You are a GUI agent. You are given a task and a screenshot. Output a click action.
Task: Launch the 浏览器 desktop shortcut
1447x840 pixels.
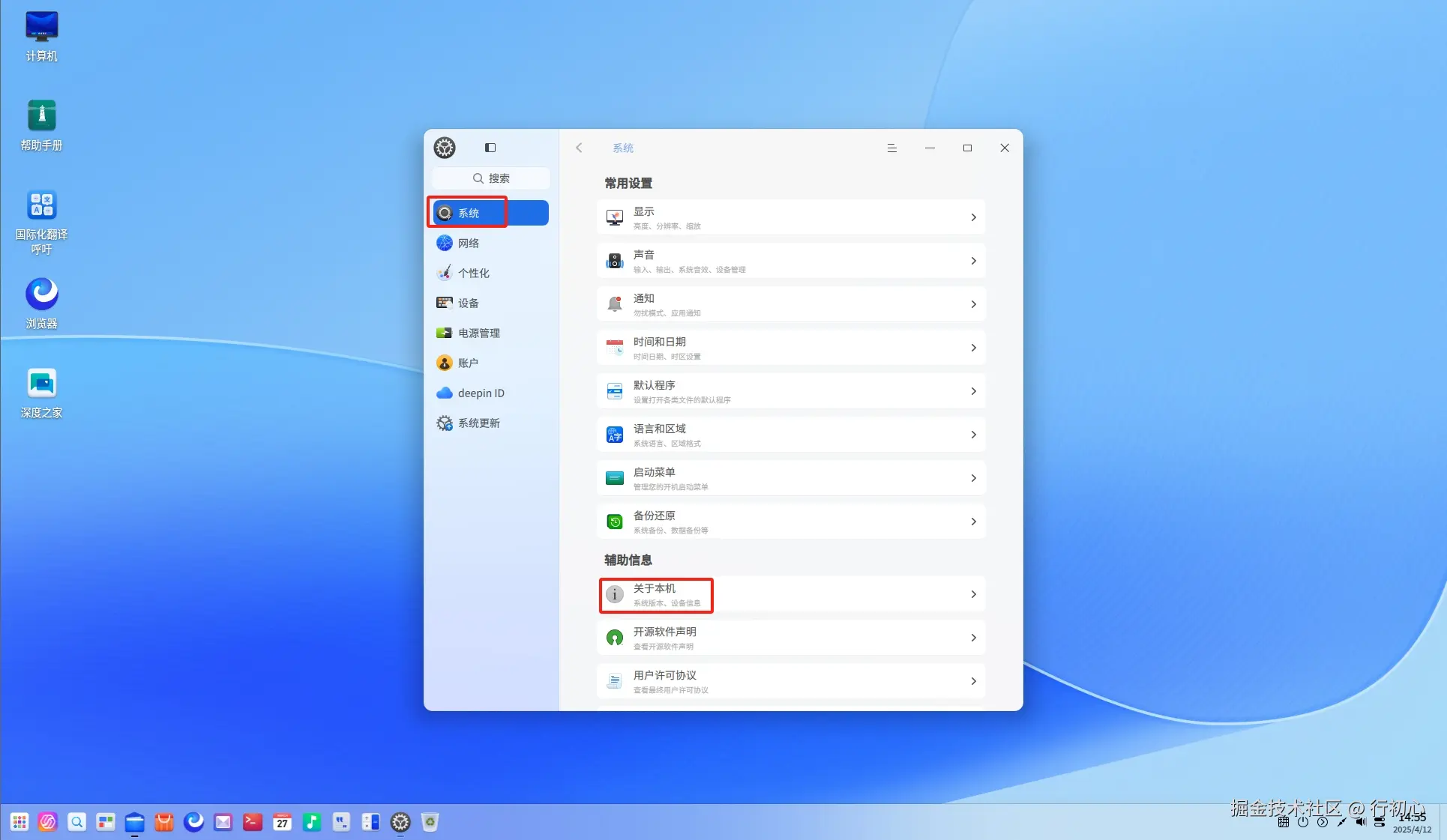(x=41, y=303)
